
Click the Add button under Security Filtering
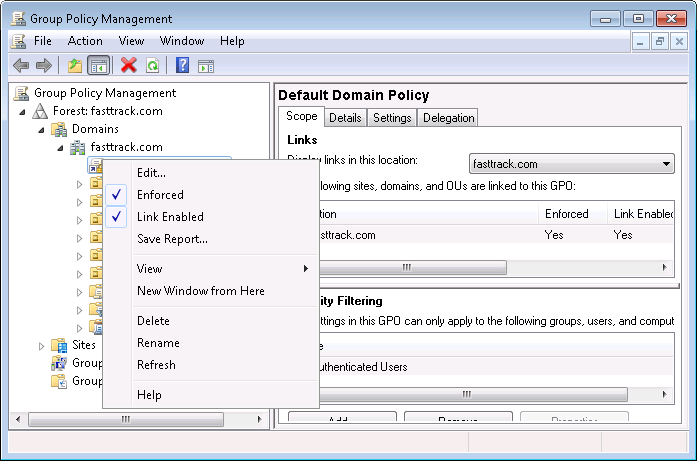[x=342, y=417]
